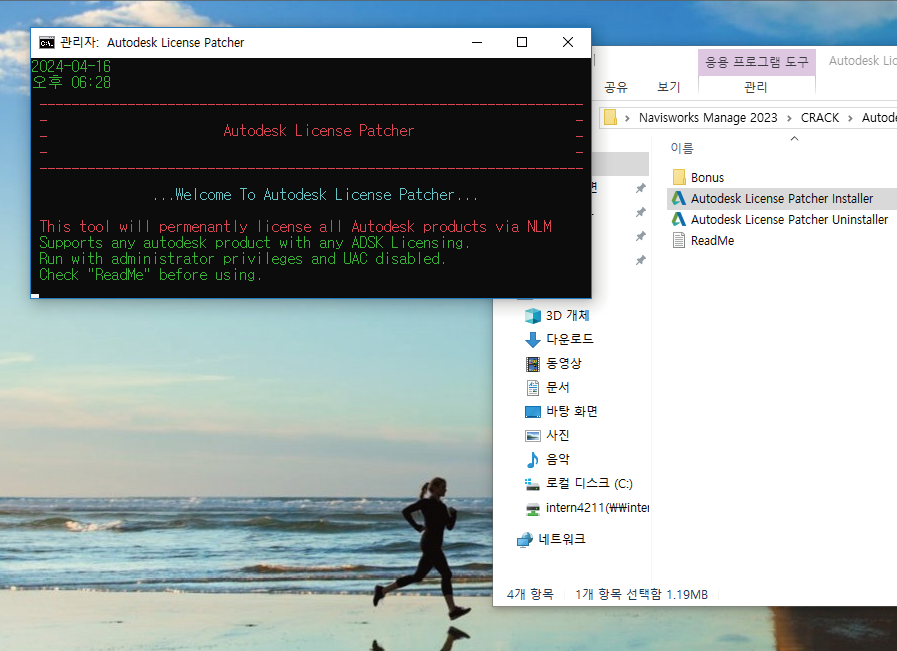The width and height of the screenshot is (897, 651).
Task: Click the 음악 music note icon
Action: point(533,460)
